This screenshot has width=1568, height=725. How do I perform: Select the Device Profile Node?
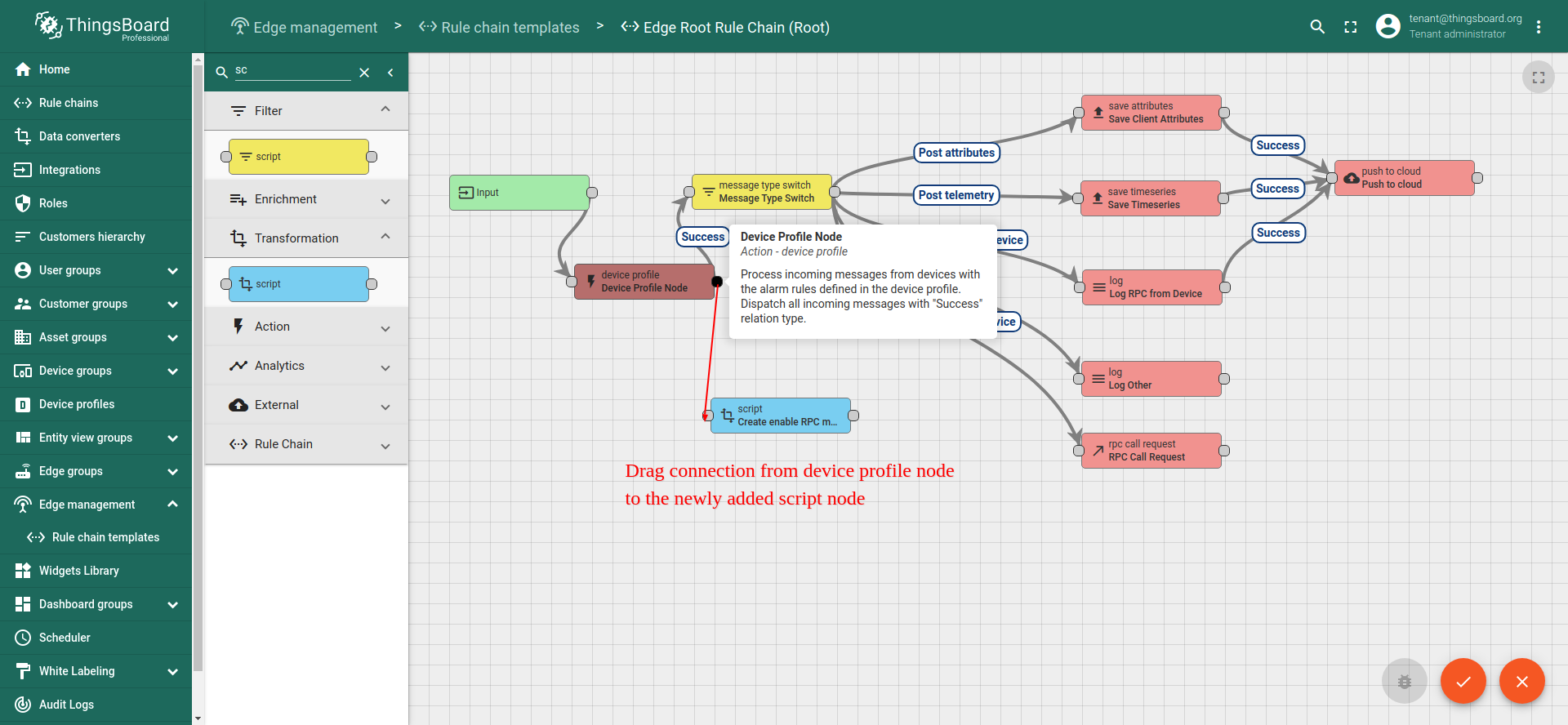(644, 282)
